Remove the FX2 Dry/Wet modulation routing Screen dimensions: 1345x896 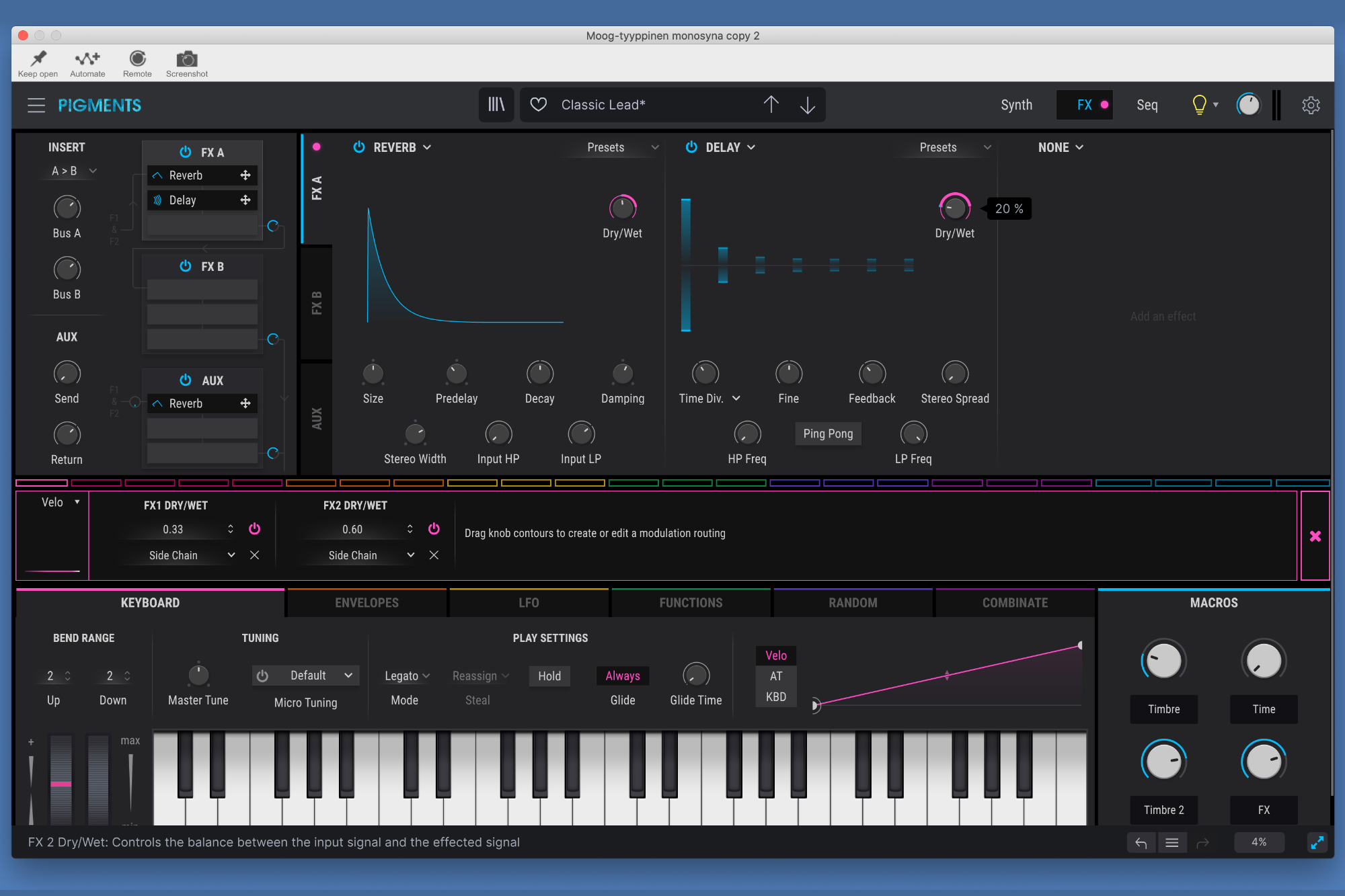tap(434, 555)
